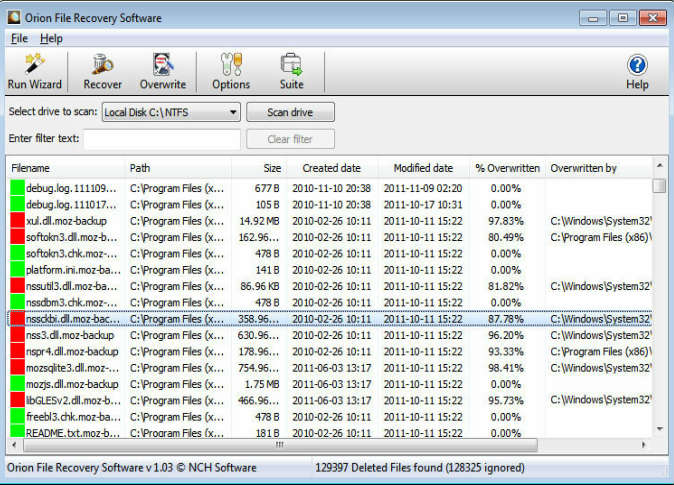This screenshot has width=674, height=485.
Task: Open Help via the question mark icon
Action: click(x=637, y=66)
